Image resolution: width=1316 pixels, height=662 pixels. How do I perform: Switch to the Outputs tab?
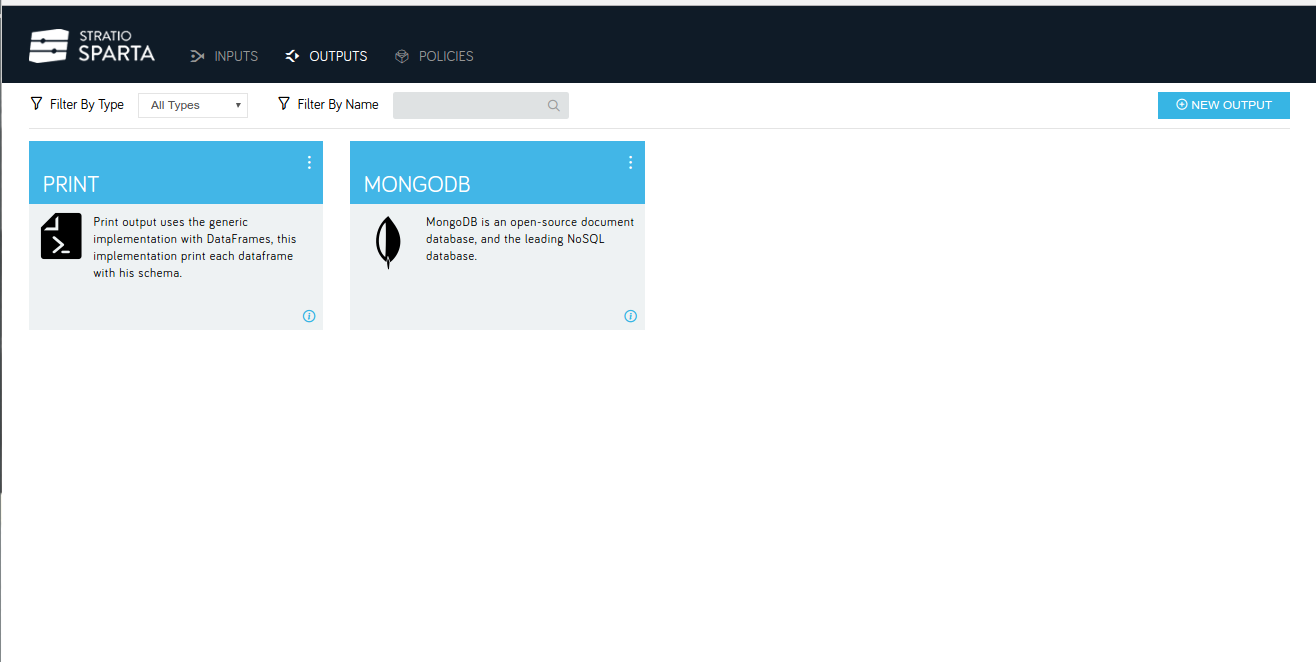[326, 56]
